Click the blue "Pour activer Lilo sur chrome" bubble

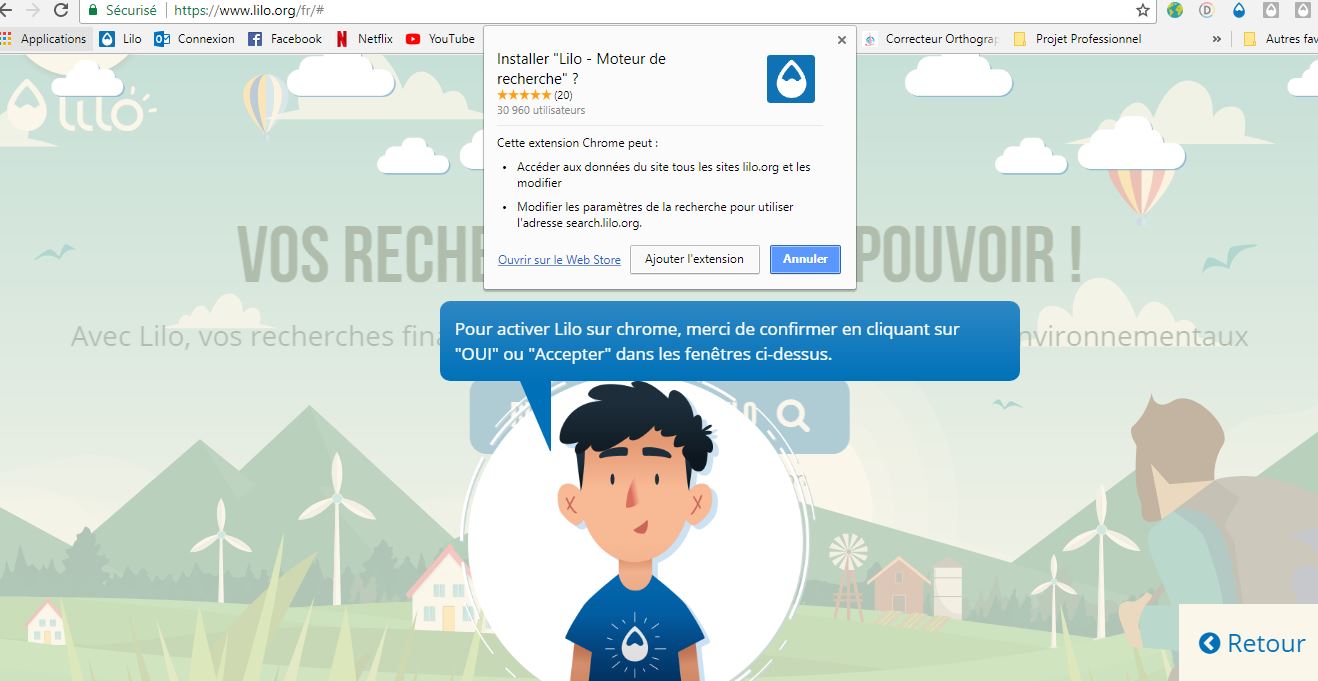pyautogui.click(x=730, y=341)
